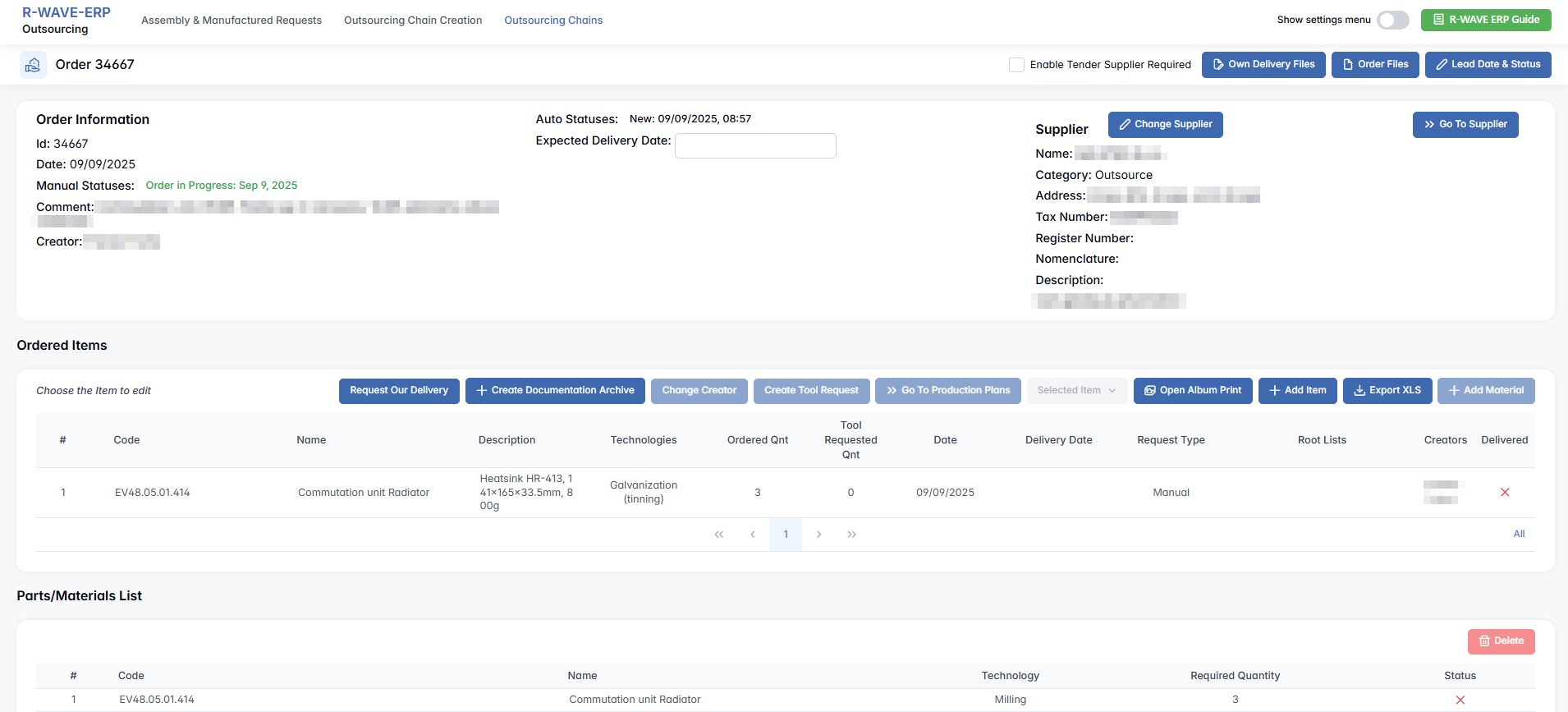
Task: Click Request Our Delivery button
Action: [398, 391]
